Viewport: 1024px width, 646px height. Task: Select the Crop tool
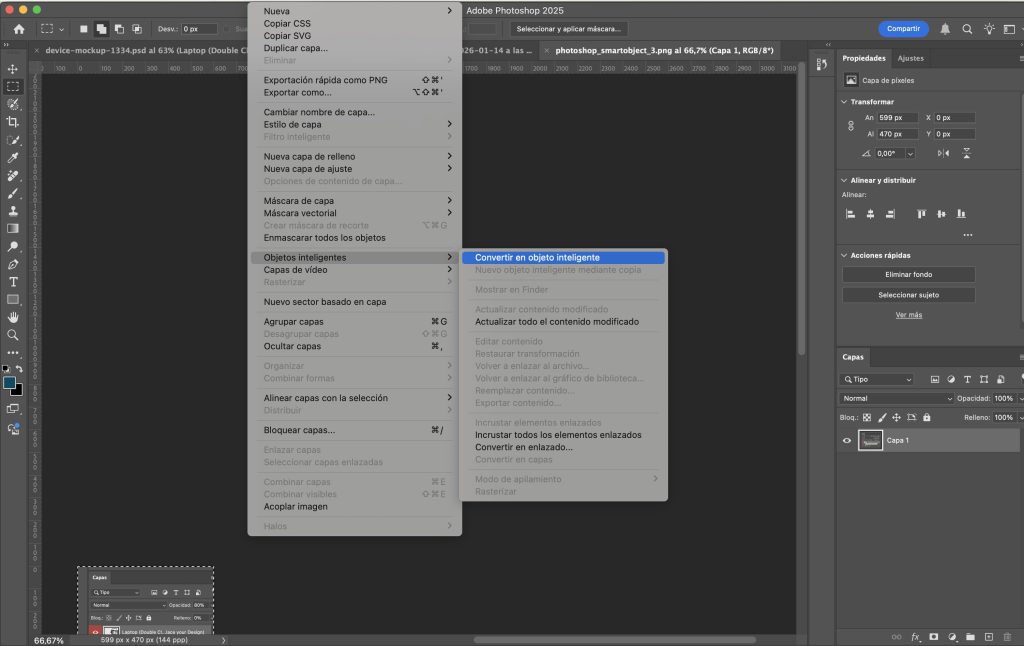point(14,122)
